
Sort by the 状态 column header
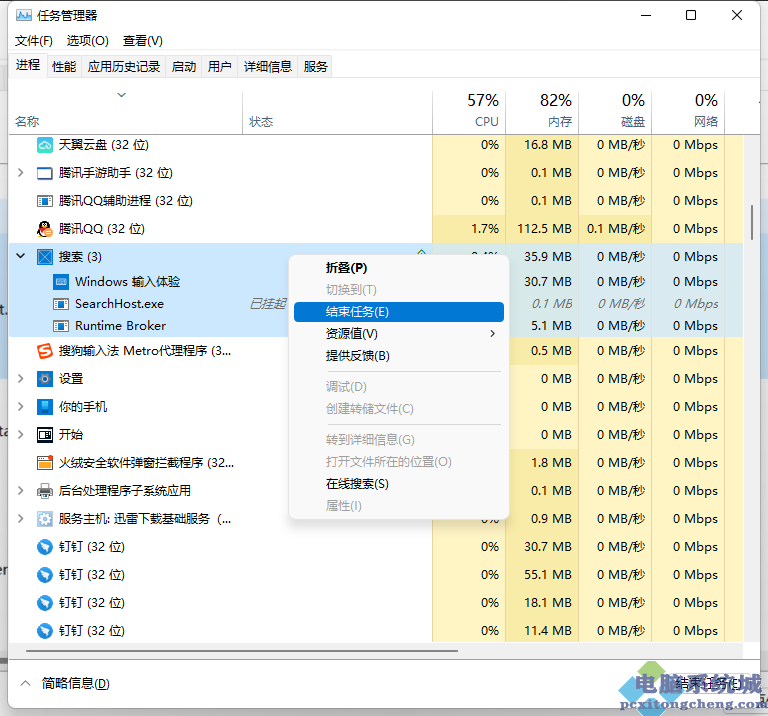[337, 112]
